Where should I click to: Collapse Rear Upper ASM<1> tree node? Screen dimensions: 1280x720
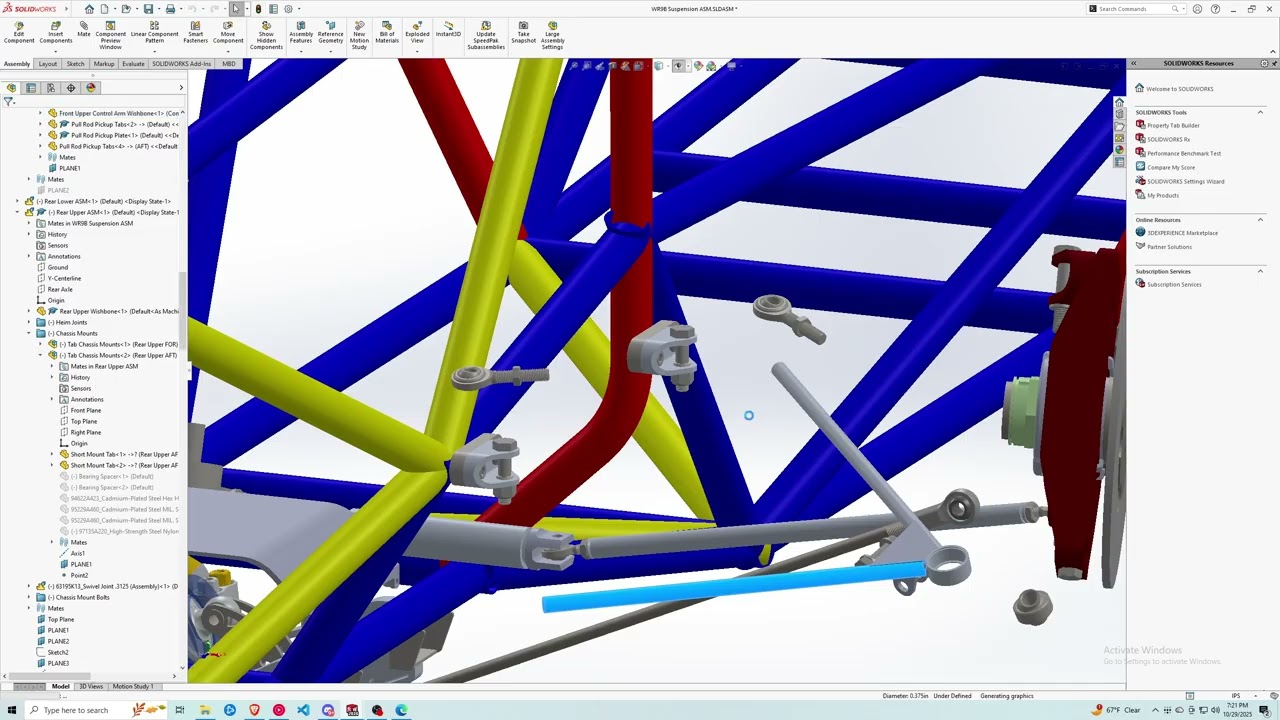click(x=18, y=212)
